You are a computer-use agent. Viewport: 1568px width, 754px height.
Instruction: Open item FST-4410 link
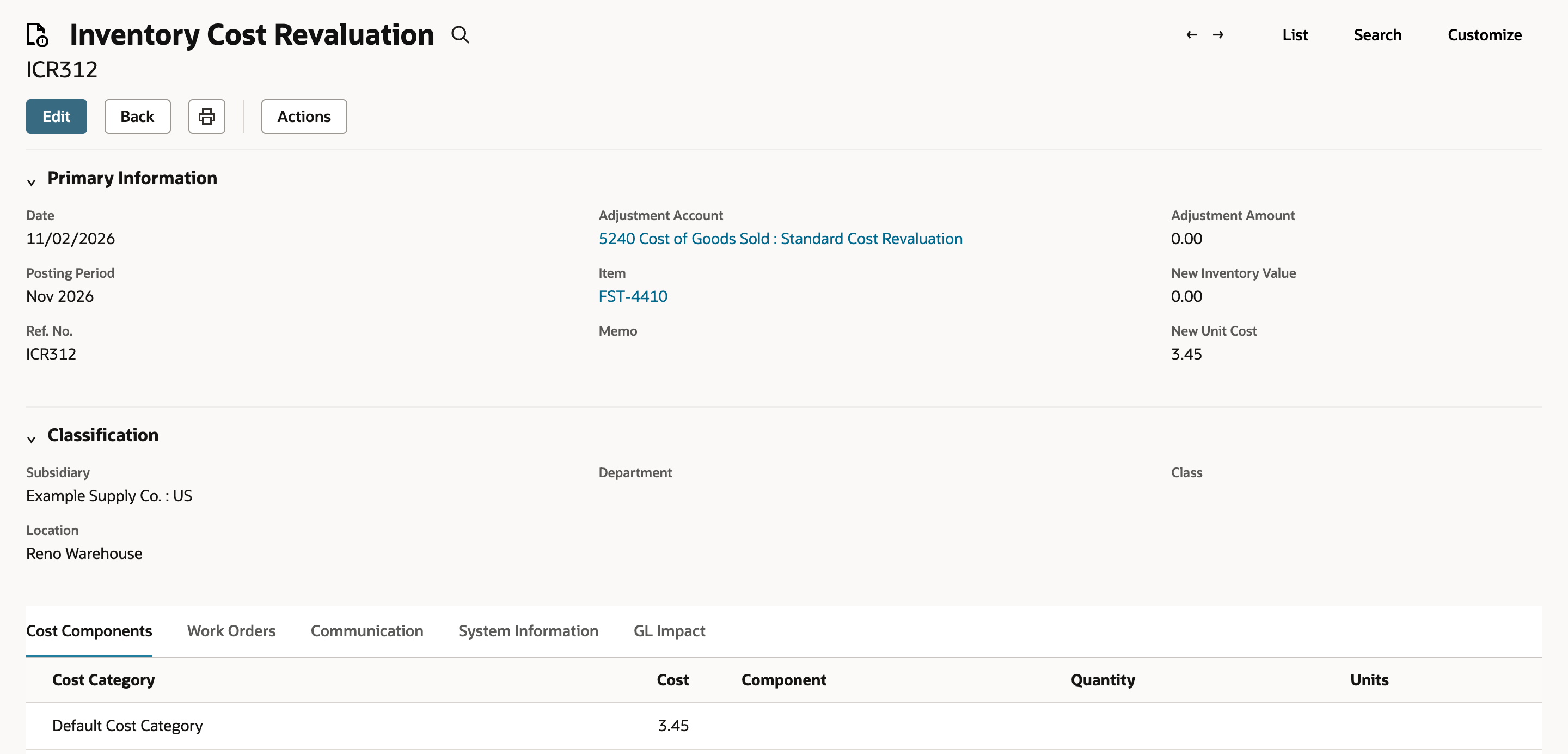(633, 296)
